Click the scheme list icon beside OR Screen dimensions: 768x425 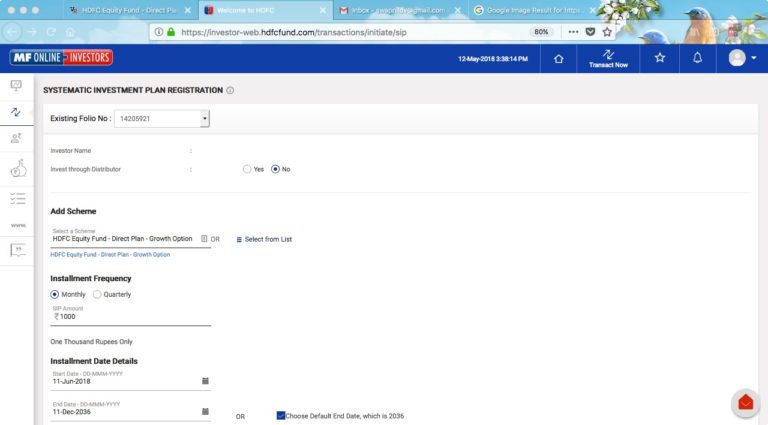coord(204,239)
